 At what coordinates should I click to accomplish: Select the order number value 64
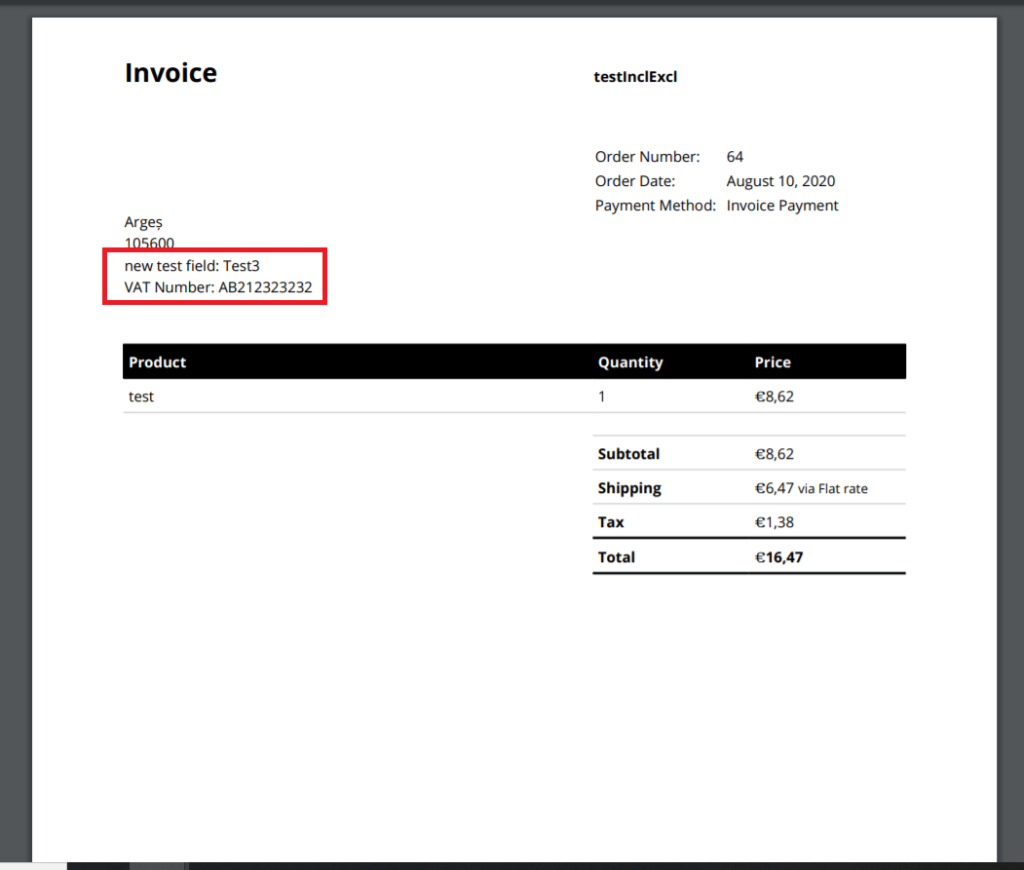734,156
